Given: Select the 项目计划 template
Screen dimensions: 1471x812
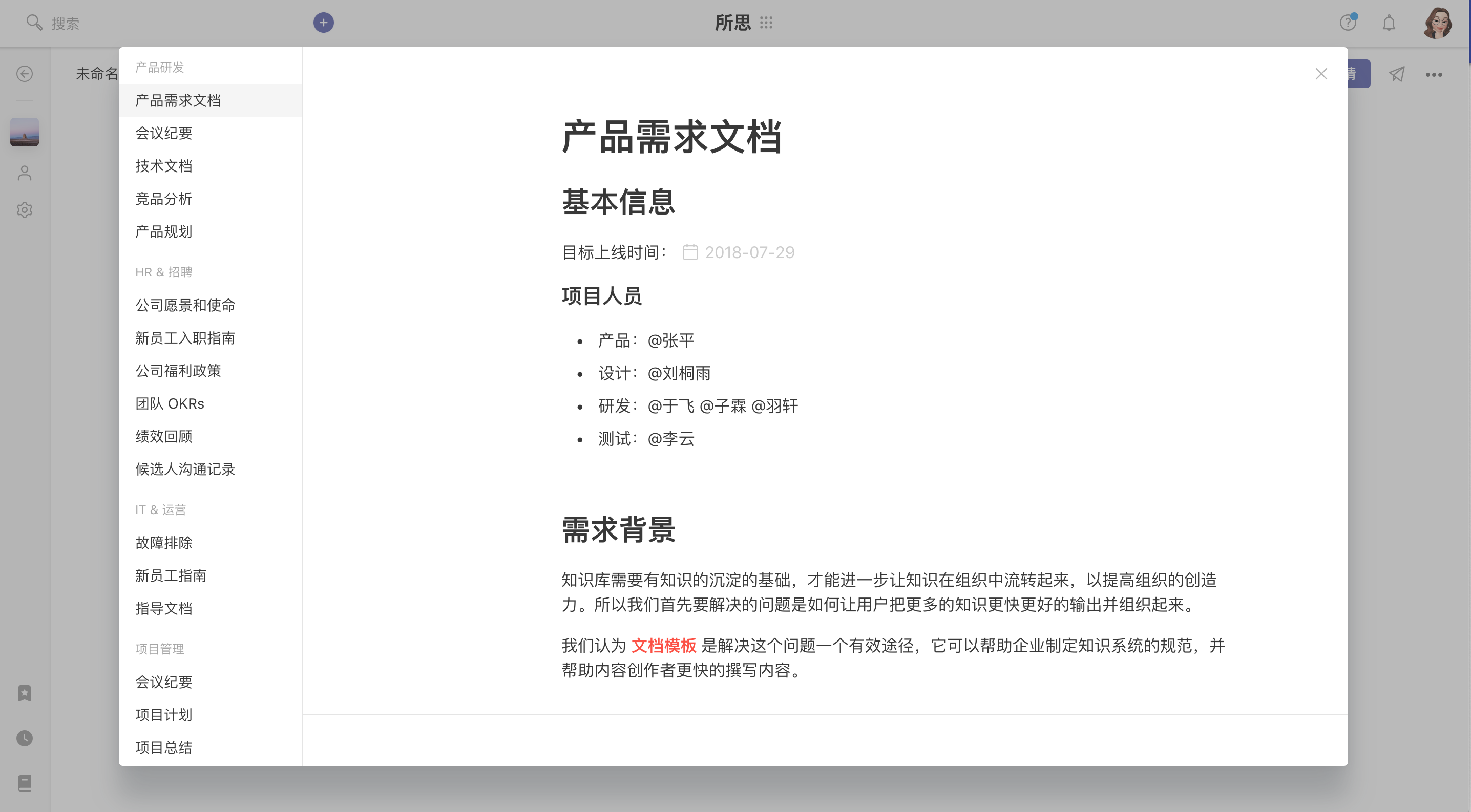Looking at the screenshot, I should [x=163, y=714].
